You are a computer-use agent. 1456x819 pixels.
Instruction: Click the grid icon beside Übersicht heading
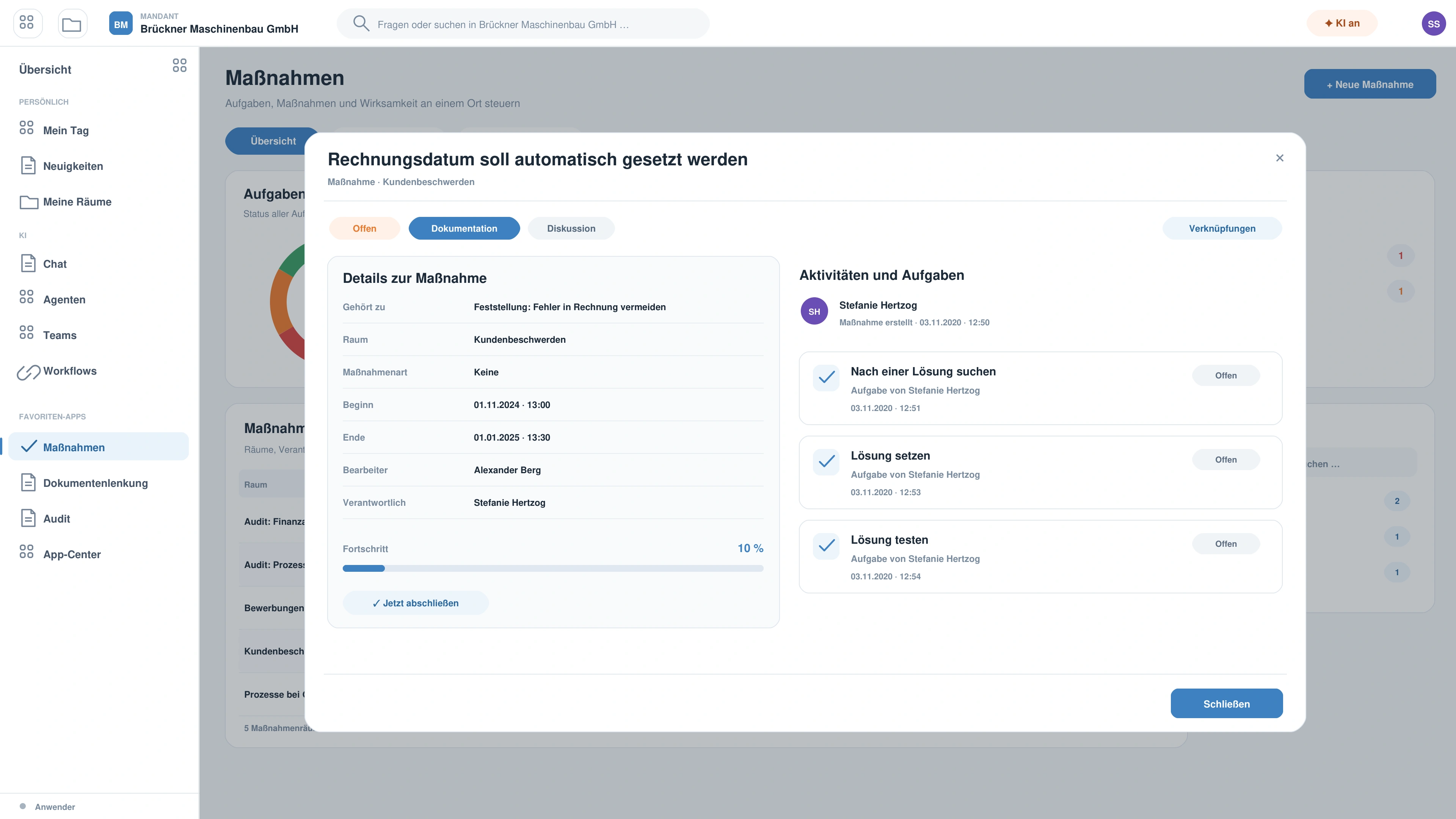[179, 65]
